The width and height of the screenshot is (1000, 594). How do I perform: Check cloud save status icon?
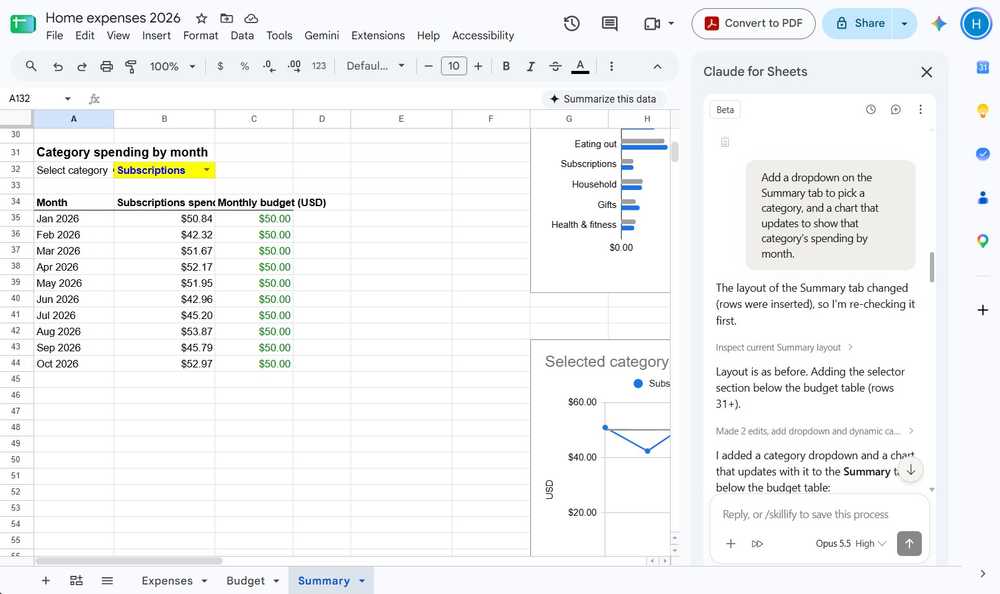click(x=251, y=19)
